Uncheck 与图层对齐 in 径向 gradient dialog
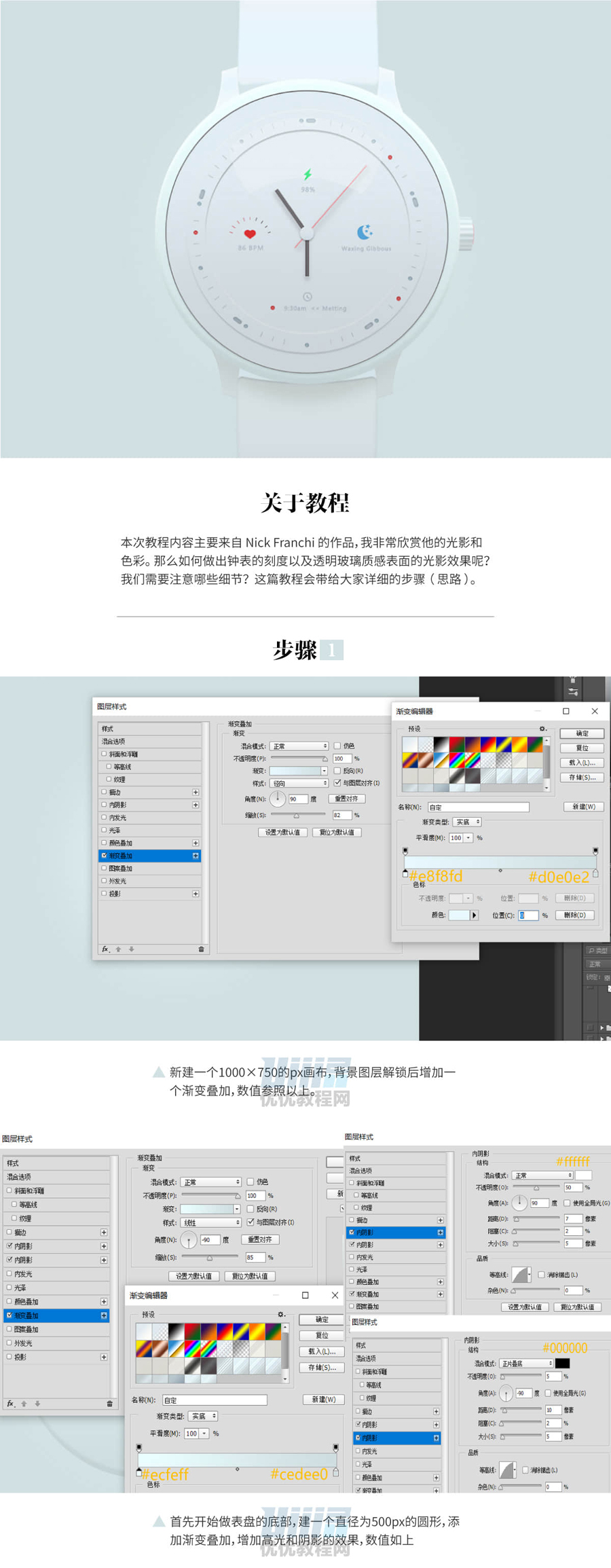The image size is (611, 1568). point(337,783)
